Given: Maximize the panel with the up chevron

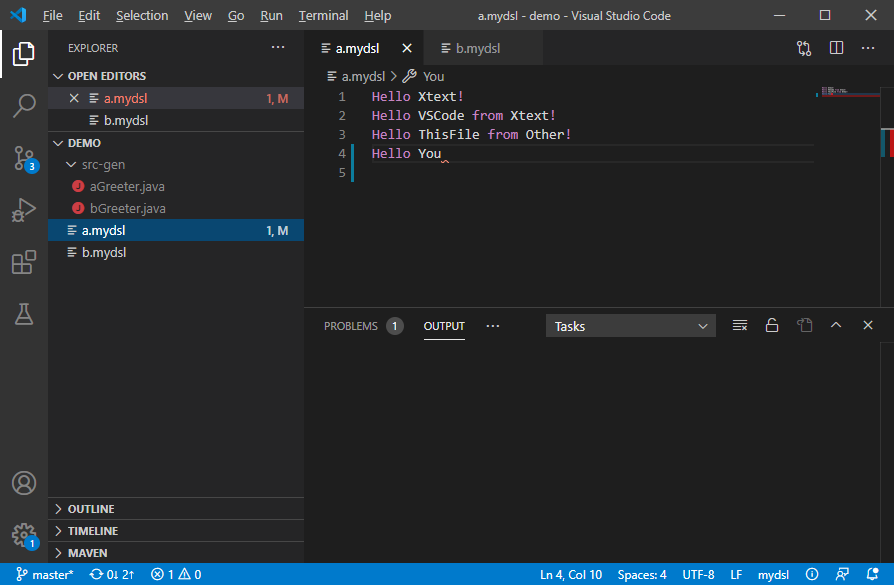Looking at the screenshot, I should pos(836,325).
